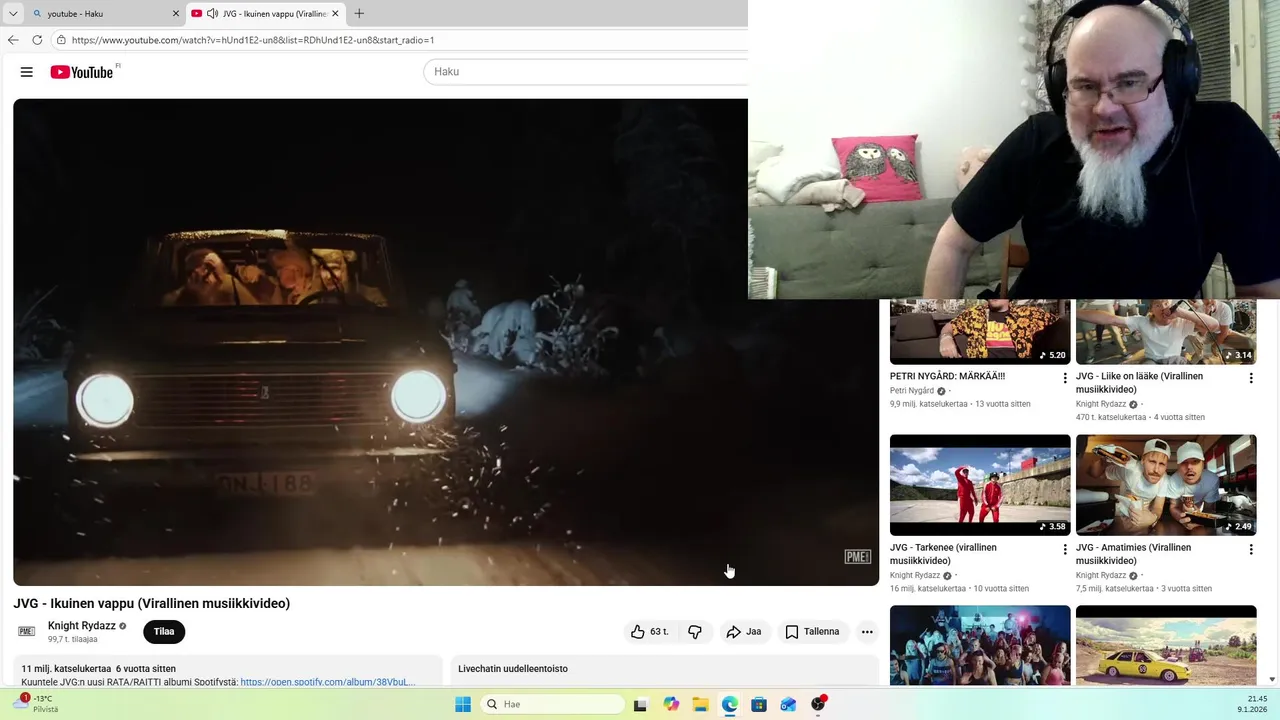
Task: Select the browser address bar URL
Action: tap(253, 40)
